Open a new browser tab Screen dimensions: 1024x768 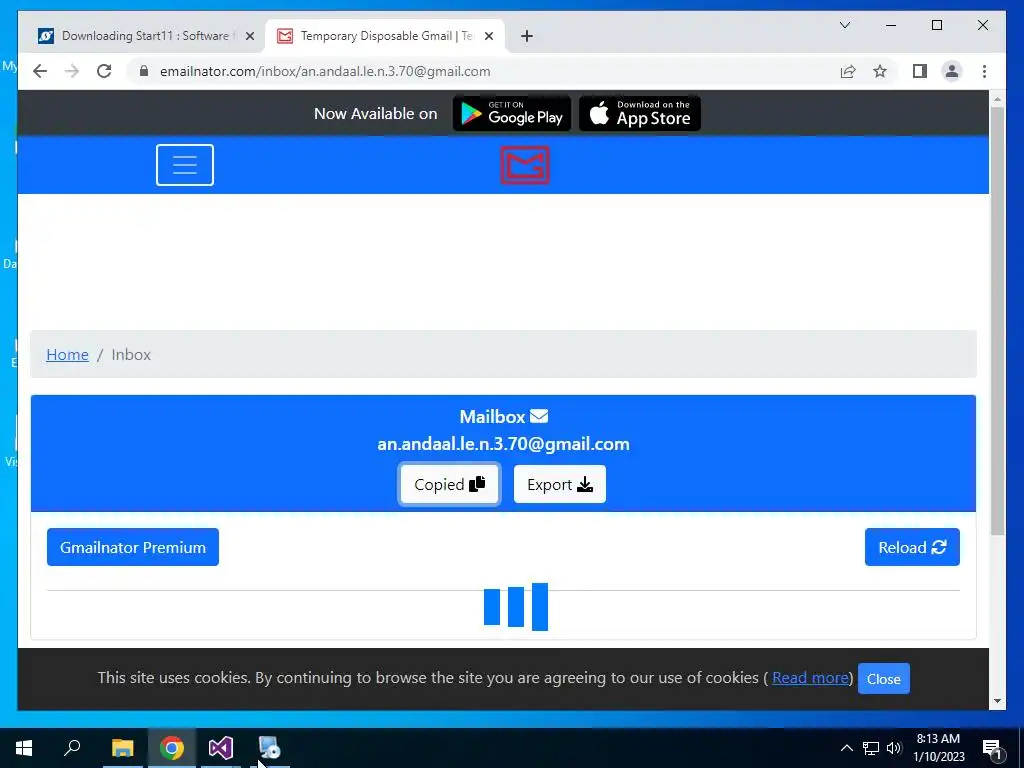(x=527, y=36)
